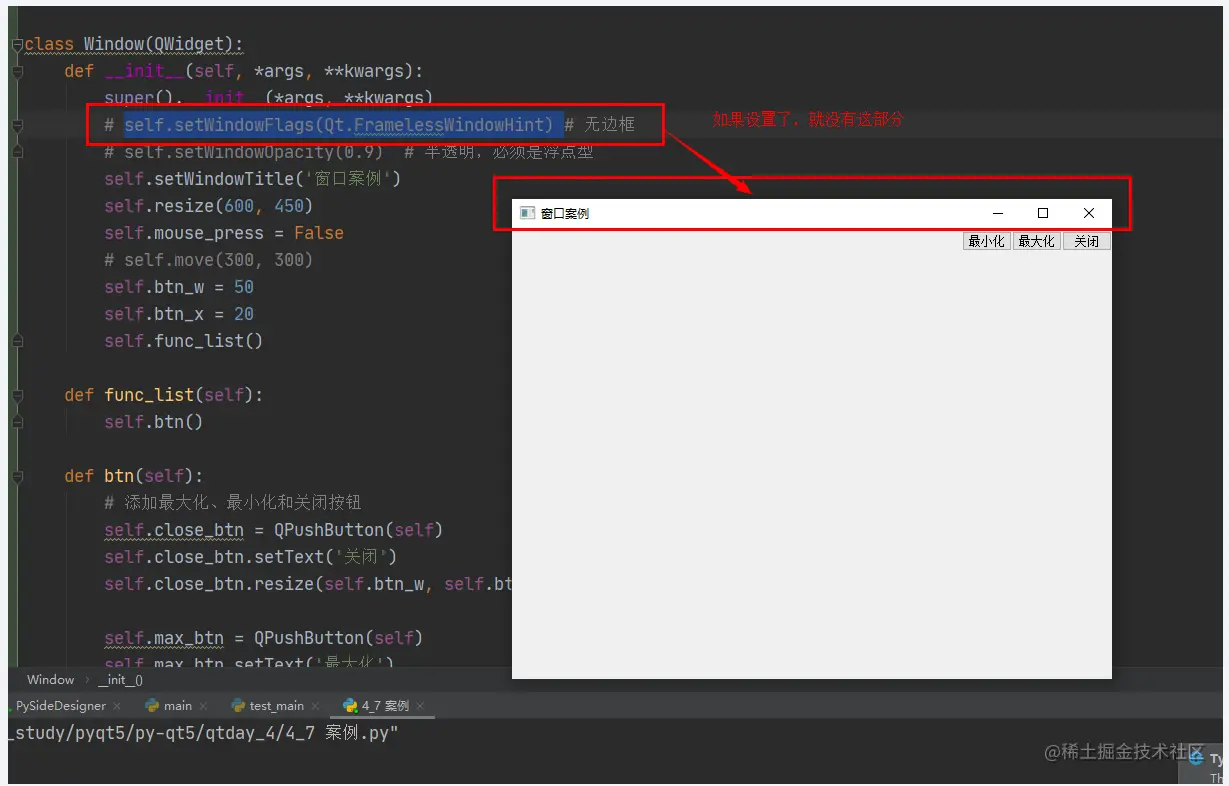
Task: Click the self.btn_x = 20 line
Action: point(179,314)
